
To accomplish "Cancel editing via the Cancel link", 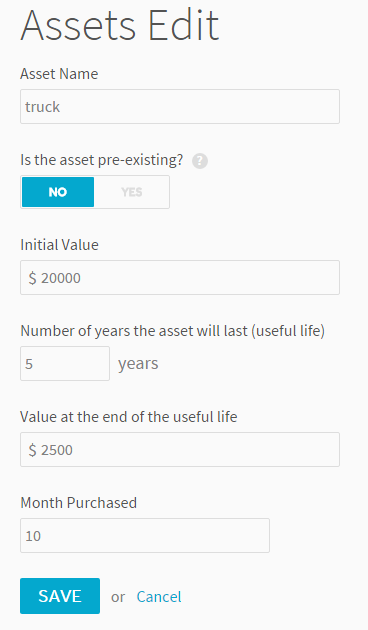I will pos(159,597).
